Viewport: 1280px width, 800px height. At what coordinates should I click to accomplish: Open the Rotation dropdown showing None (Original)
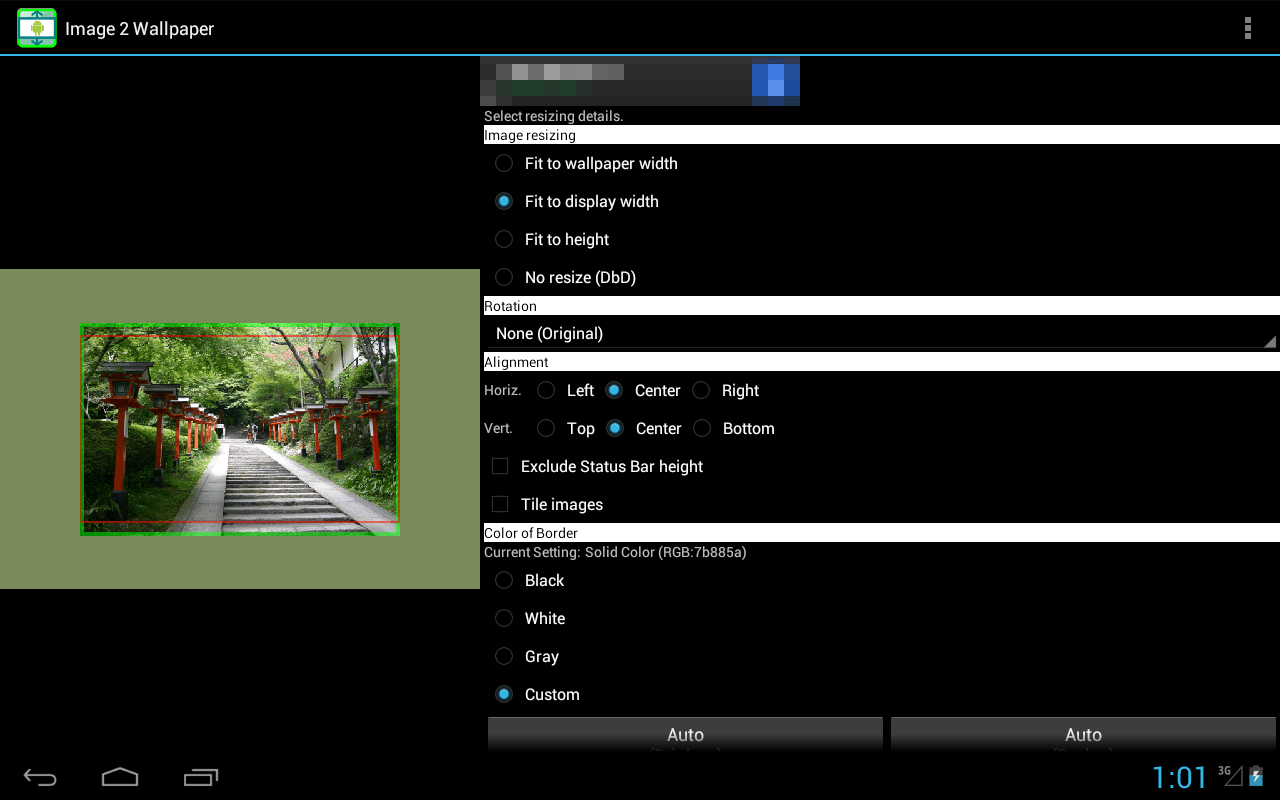click(880, 333)
